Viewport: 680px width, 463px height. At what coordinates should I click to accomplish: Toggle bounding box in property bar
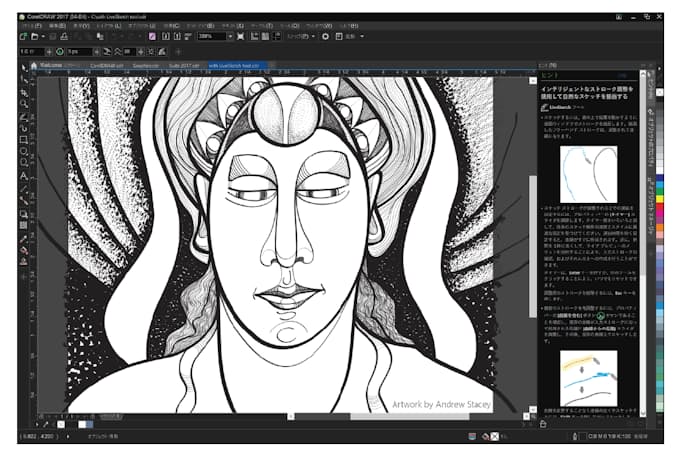(x=162, y=52)
